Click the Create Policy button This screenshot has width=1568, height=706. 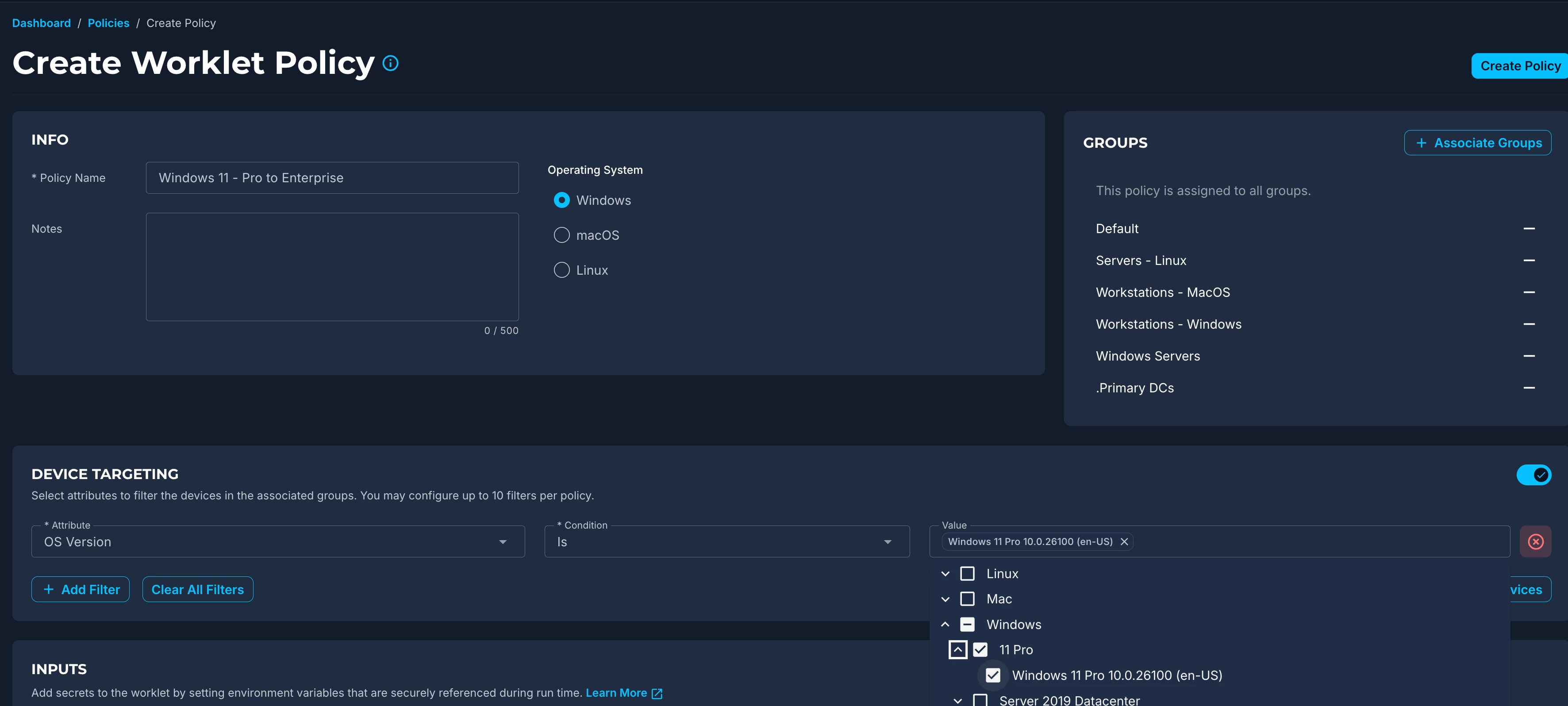[x=1519, y=66]
